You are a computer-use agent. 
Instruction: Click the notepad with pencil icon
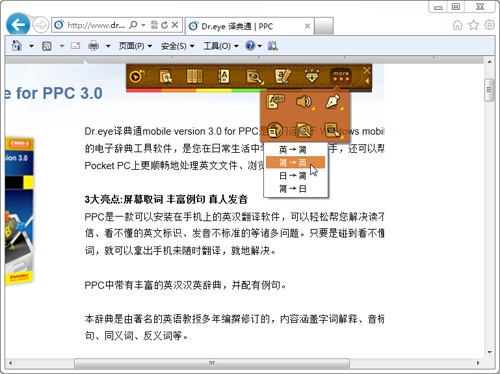pos(283,76)
